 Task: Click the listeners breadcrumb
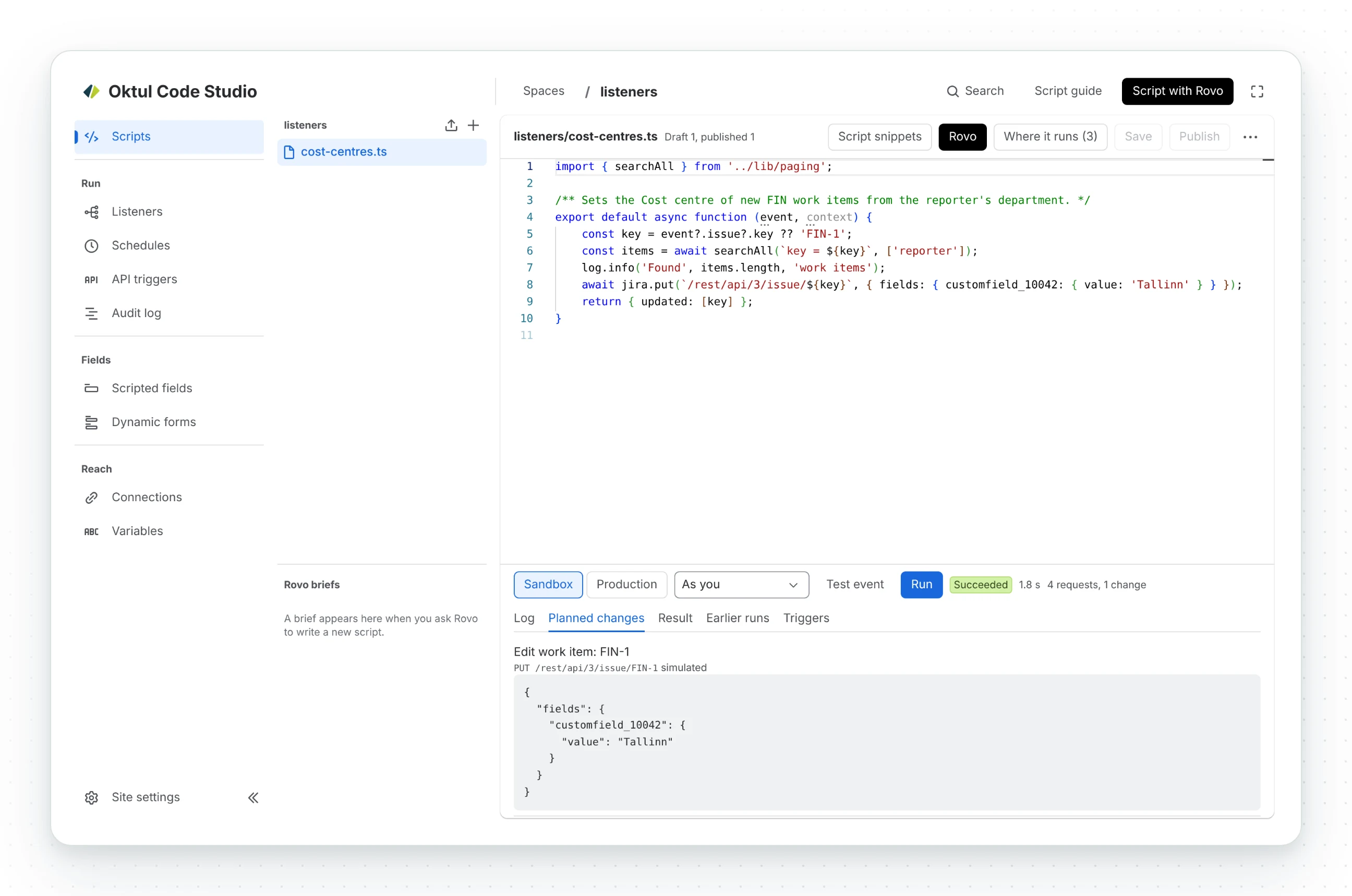pyautogui.click(x=628, y=92)
